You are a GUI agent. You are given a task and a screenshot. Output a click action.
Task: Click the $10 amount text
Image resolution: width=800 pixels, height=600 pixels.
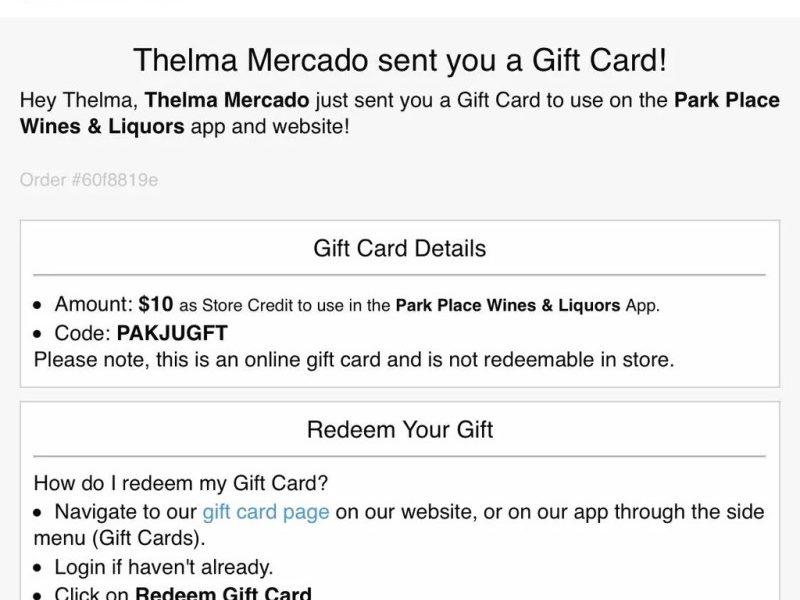tap(156, 304)
